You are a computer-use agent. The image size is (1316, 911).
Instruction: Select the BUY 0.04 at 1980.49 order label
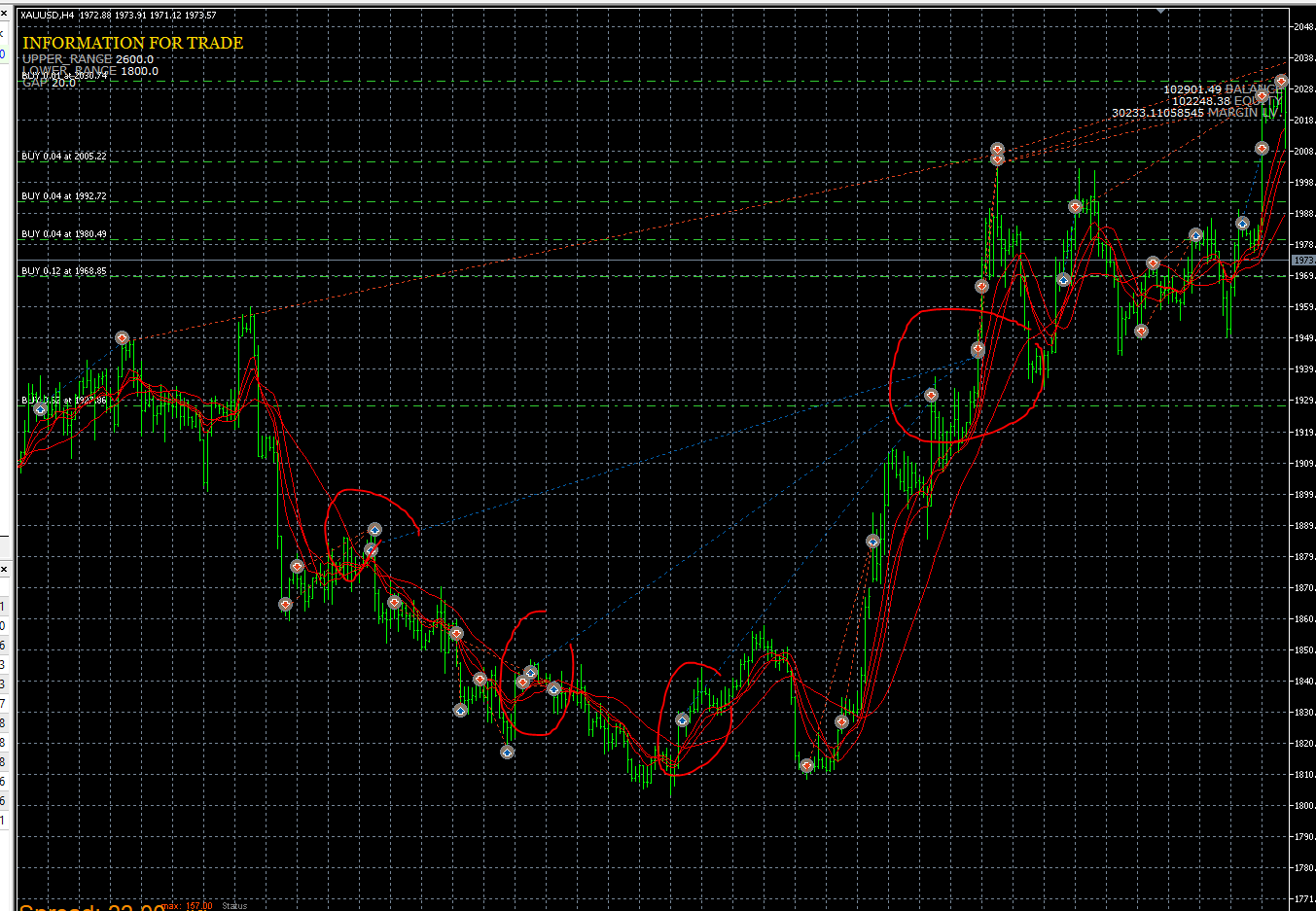64,234
